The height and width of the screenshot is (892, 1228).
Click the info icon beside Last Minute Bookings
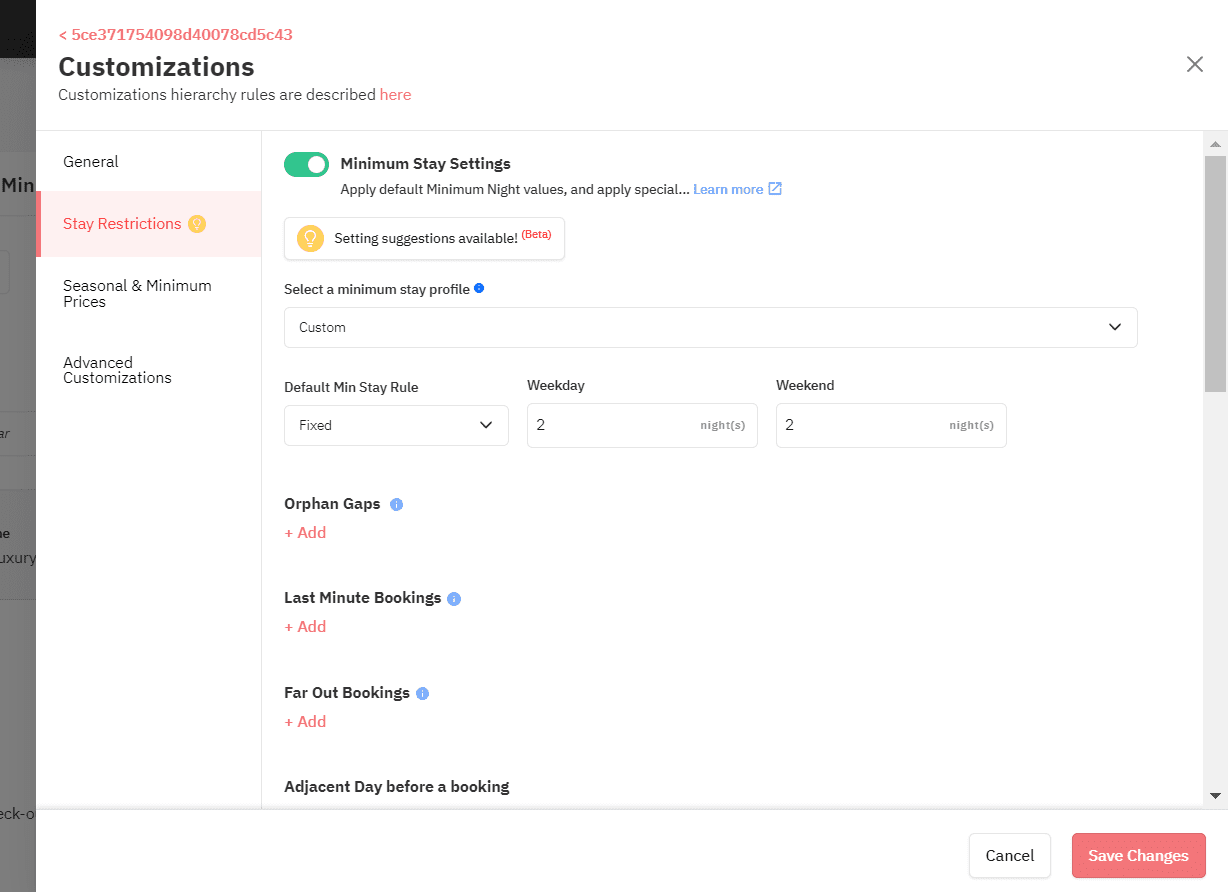point(454,599)
